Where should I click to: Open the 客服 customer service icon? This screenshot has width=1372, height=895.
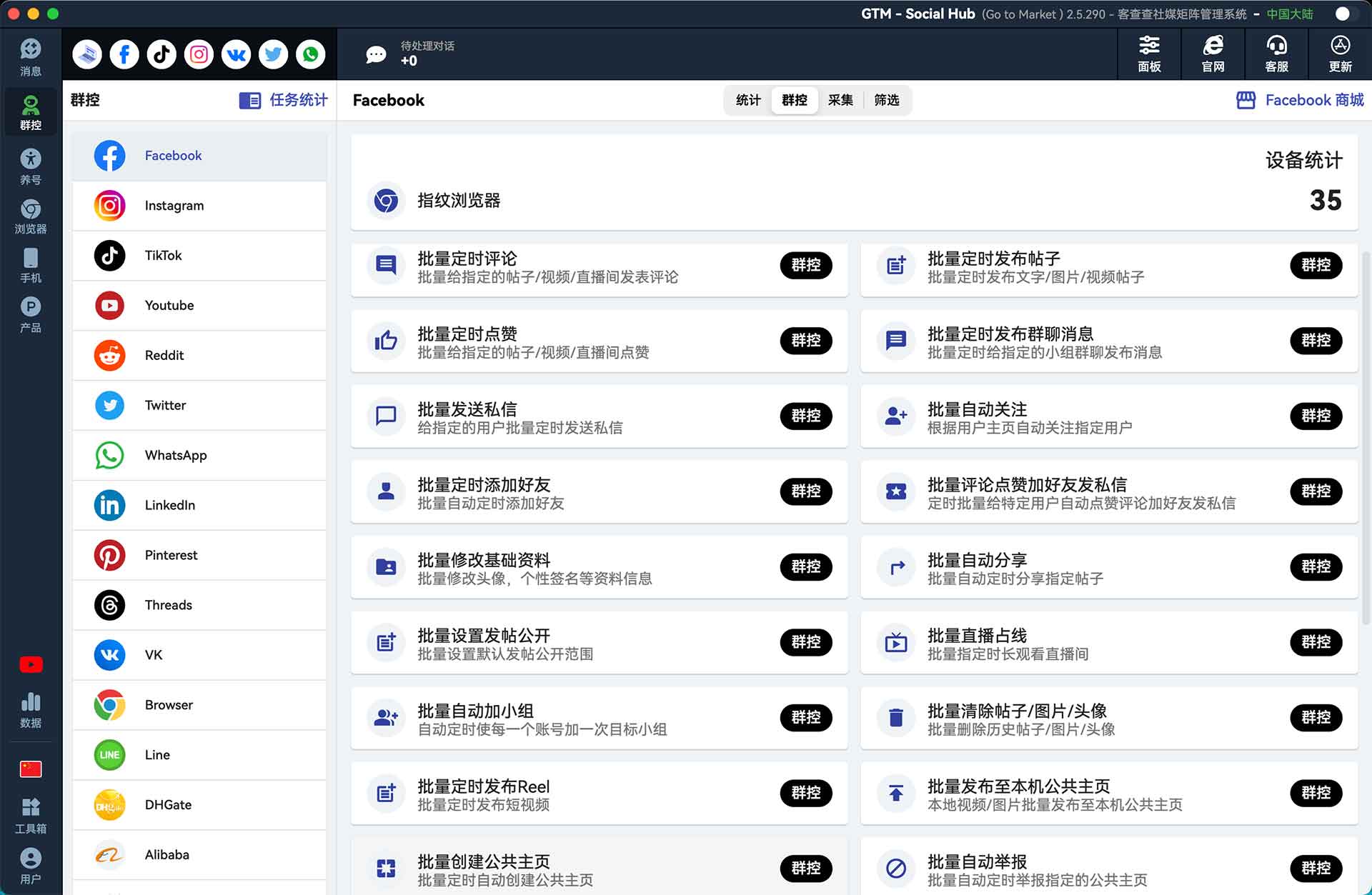(1276, 54)
